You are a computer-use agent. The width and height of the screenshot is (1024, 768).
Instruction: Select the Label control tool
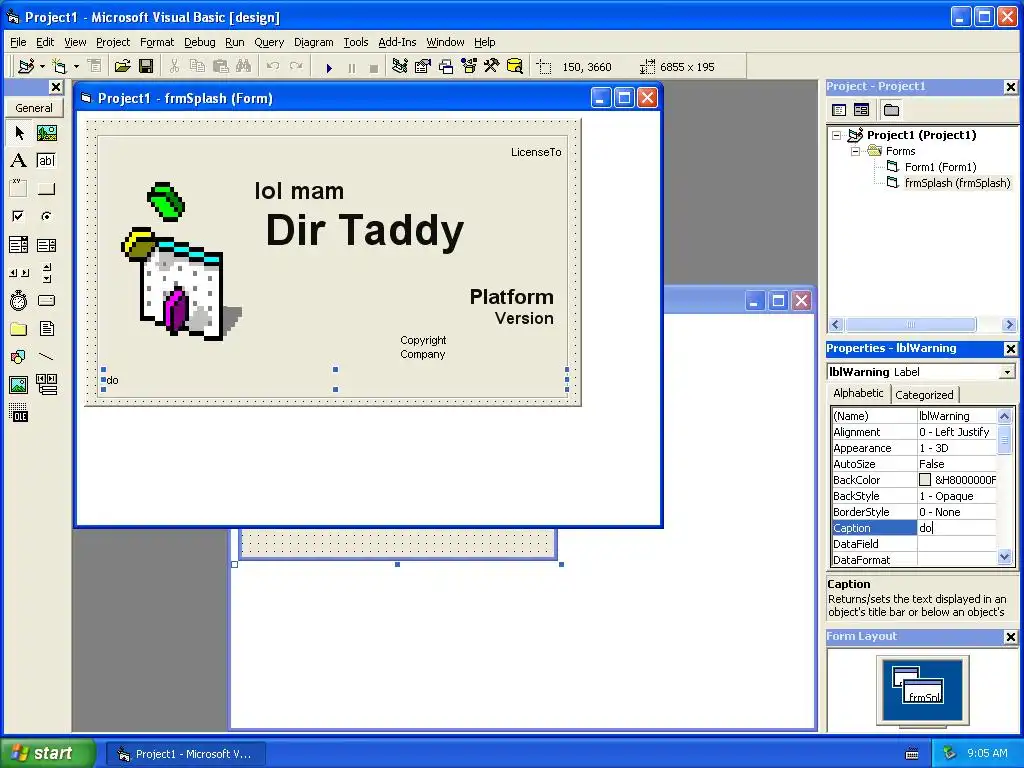pyautogui.click(x=19, y=161)
